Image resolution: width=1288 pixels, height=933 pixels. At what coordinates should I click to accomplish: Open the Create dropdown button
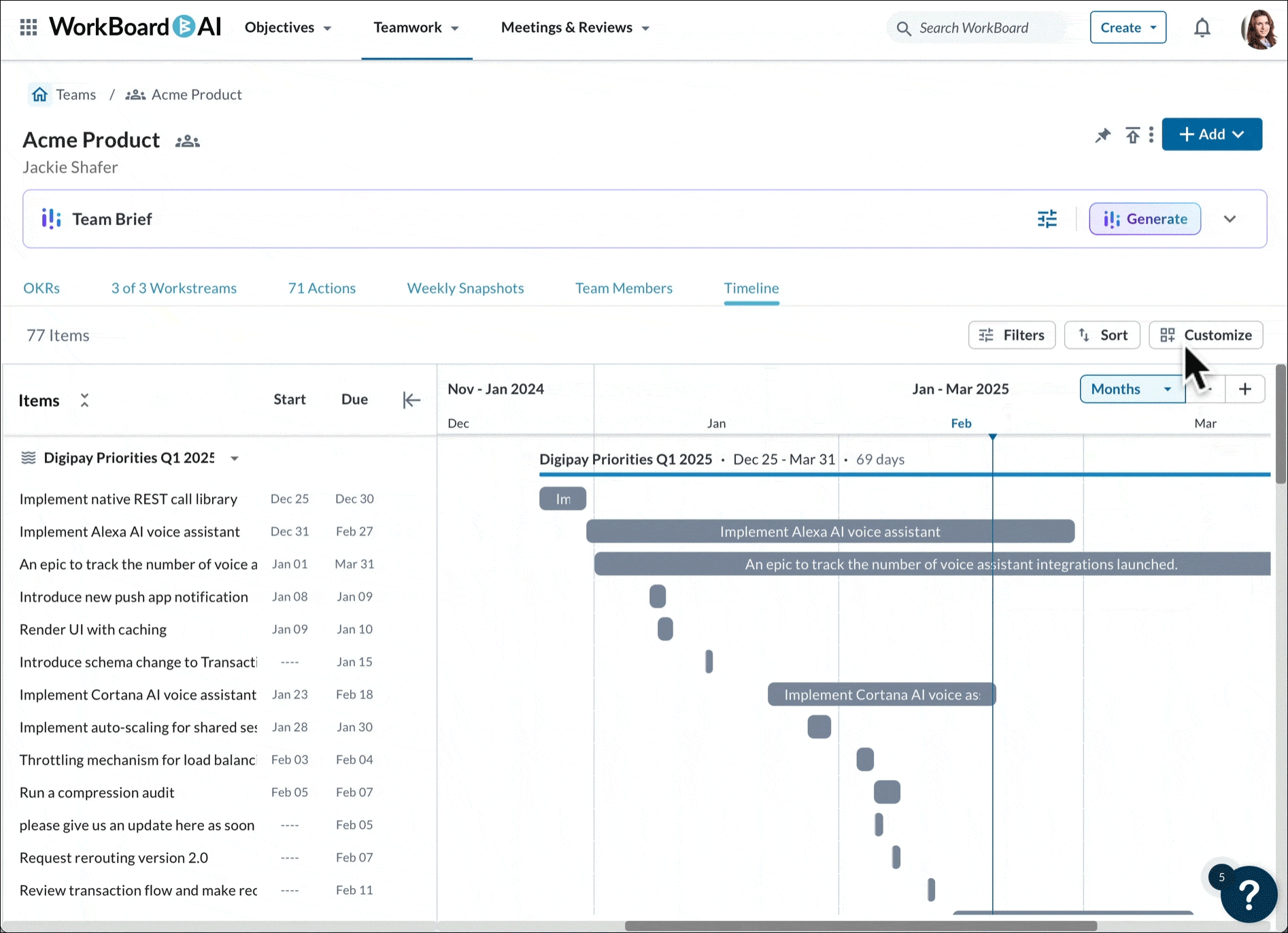1128,28
